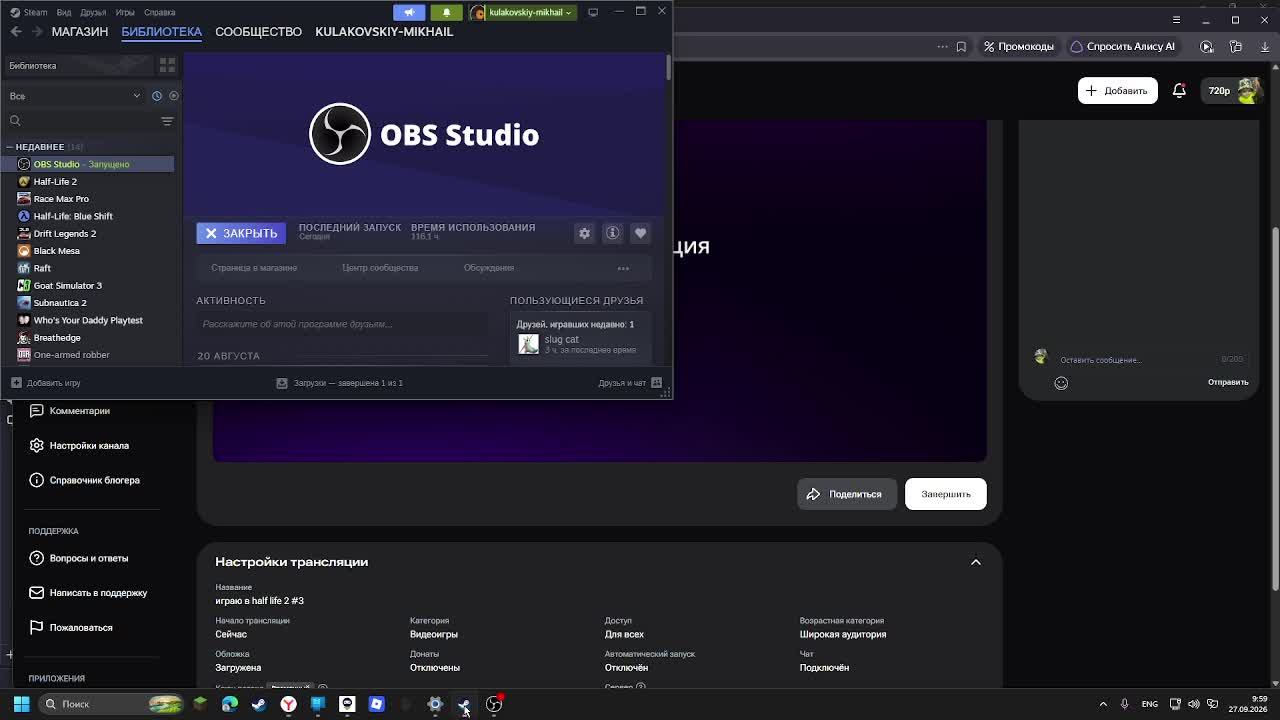This screenshot has width=1280, height=720.
Task: Open Friends and Chat in Steam
Action: point(630,383)
